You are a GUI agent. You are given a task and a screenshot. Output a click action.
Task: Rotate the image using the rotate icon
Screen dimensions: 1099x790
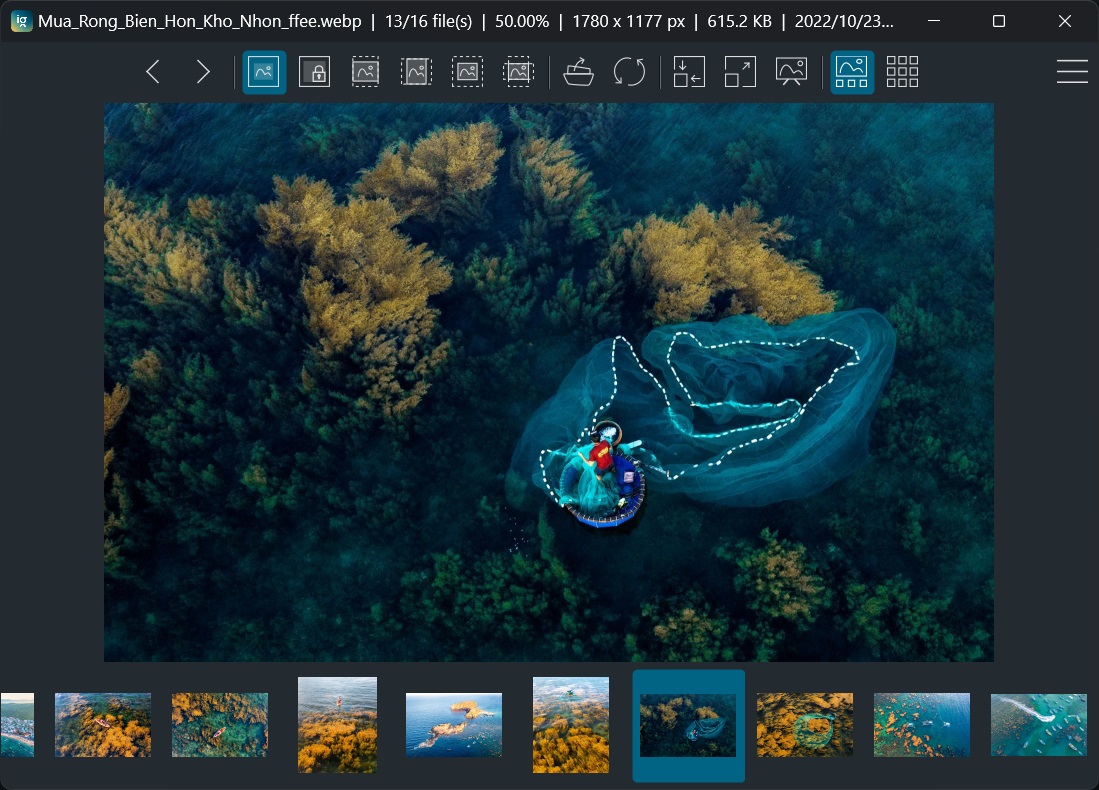[x=630, y=71]
